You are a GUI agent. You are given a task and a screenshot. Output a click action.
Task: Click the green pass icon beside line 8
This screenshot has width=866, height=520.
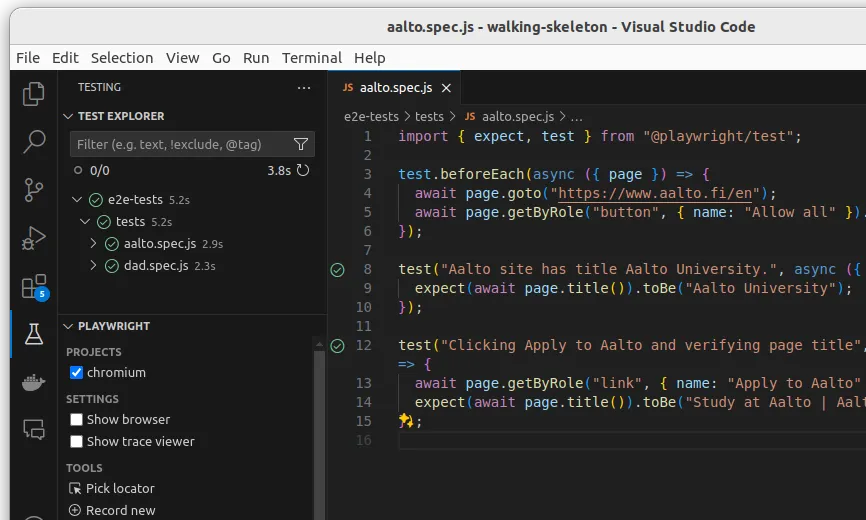[337, 269]
